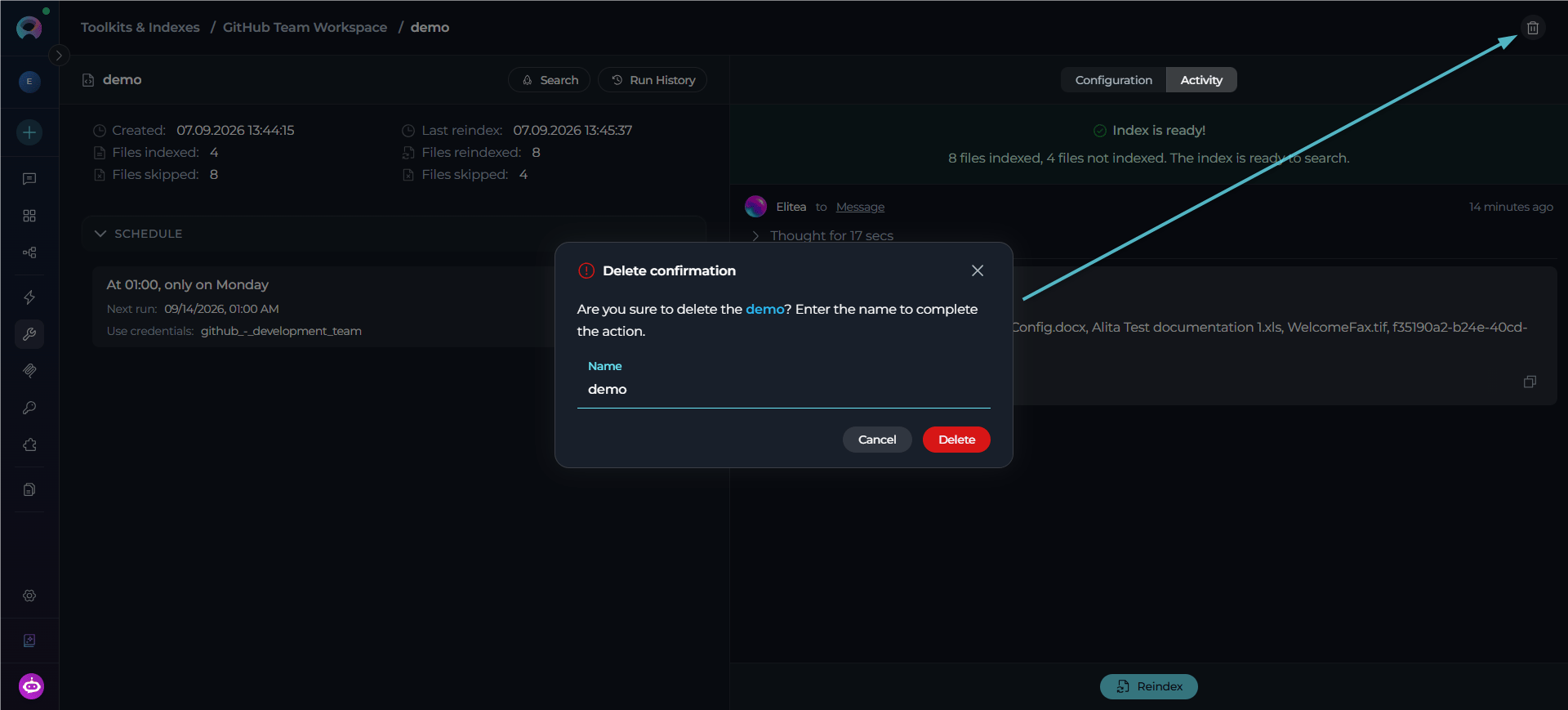Click the Elitea logo at top left
Screen dimensions: 1568x710
[x=29, y=28]
